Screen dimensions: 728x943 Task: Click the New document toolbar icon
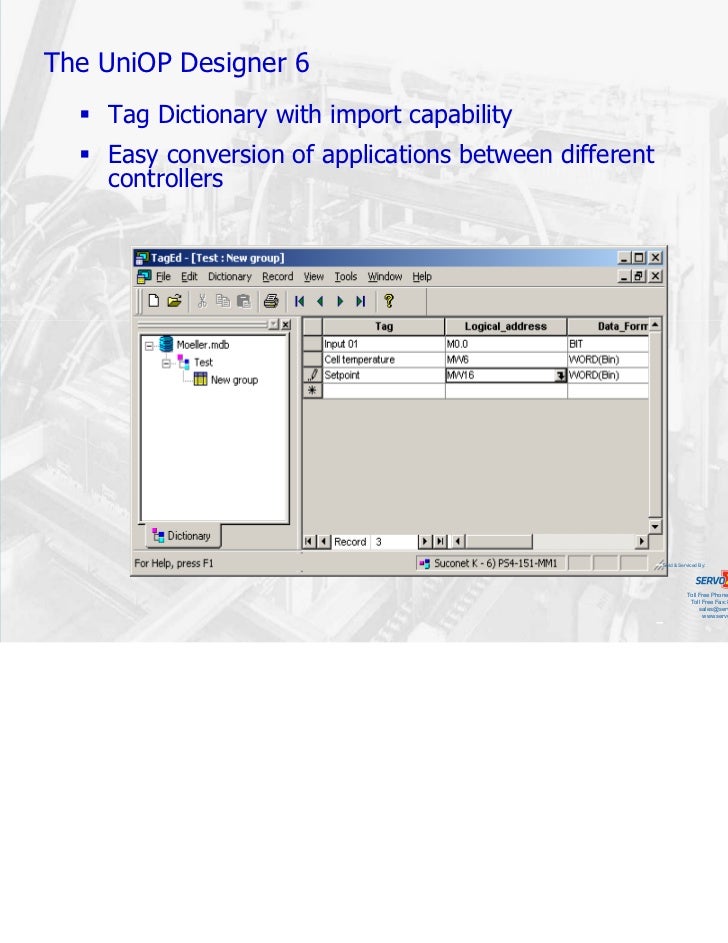pos(153,301)
